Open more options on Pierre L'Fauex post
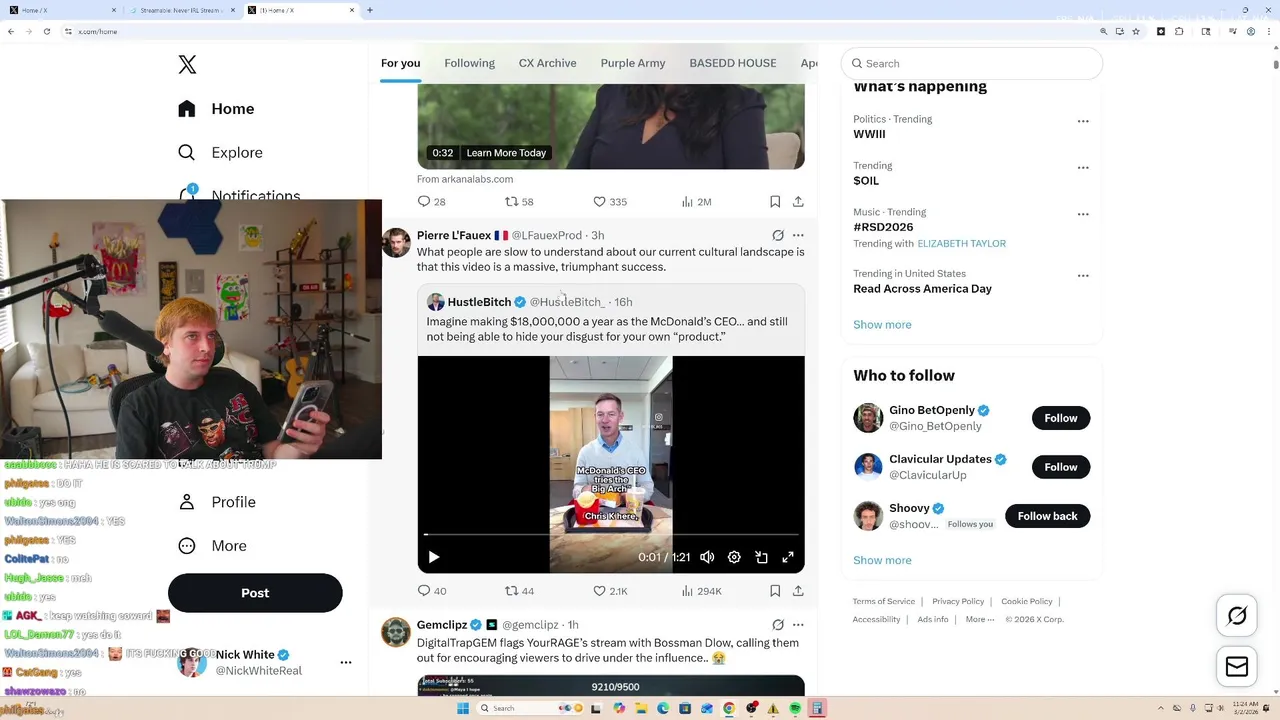The image size is (1280, 720). (x=798, y=236)
